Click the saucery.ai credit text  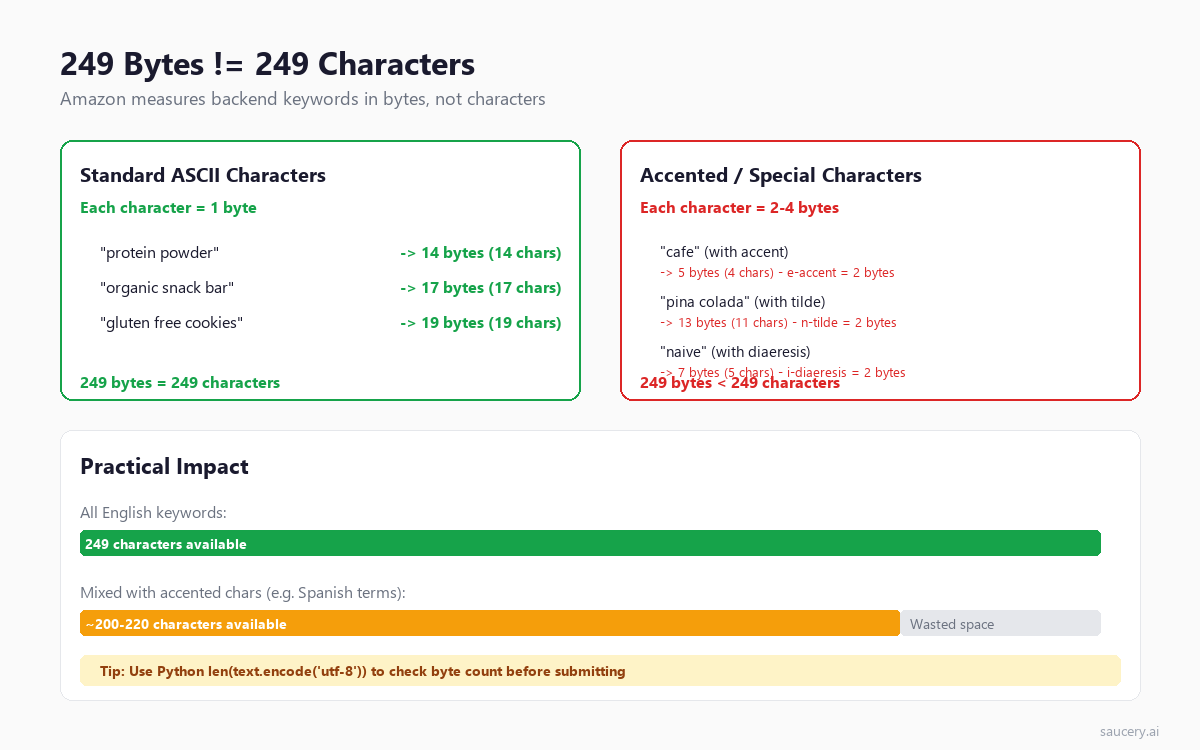[x=1129, y=732]
